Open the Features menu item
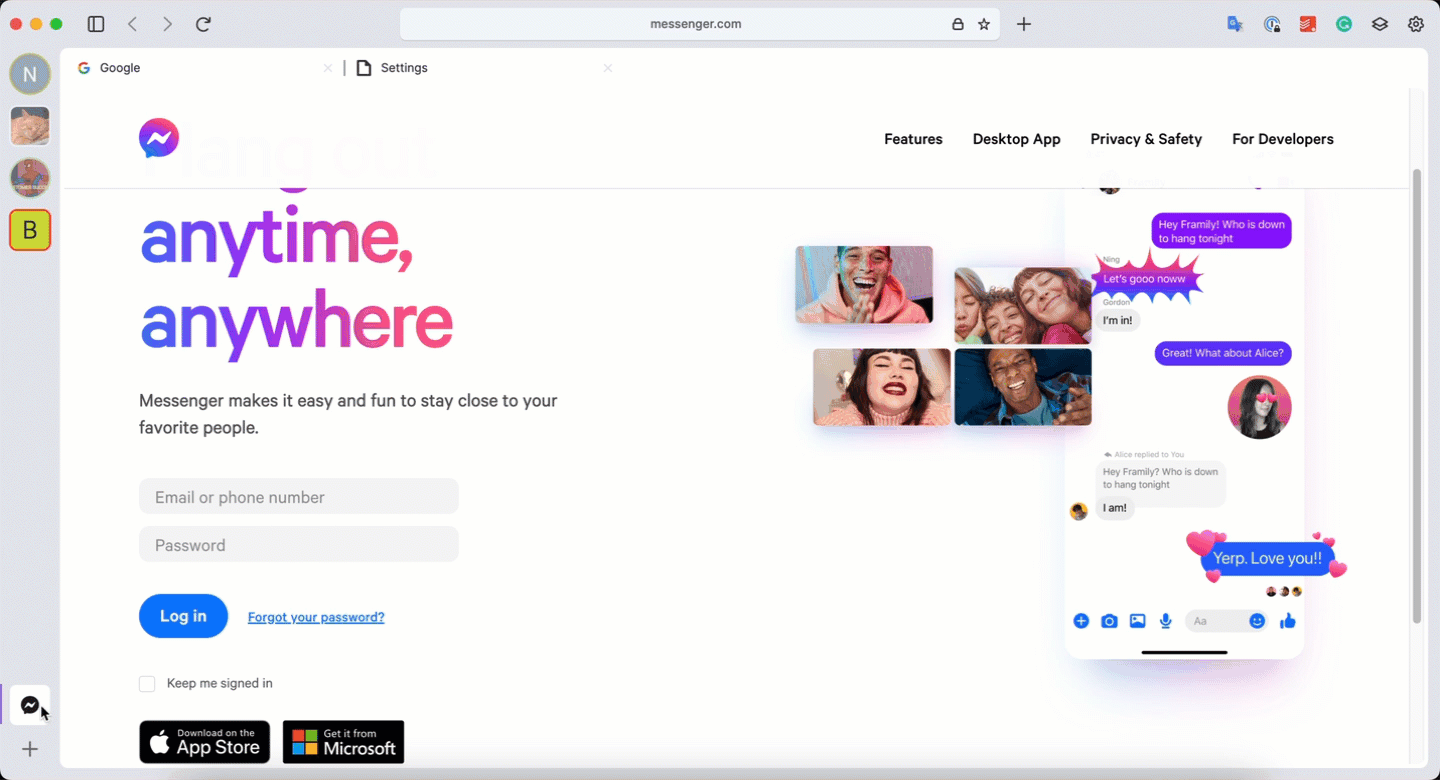Screen dimensions: 1440x780 pyautogui.click(x=913, y=139)
